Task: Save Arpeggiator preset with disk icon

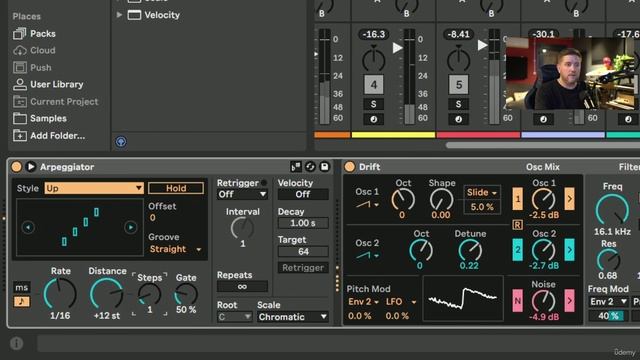Action: click(x=324, y=167)
